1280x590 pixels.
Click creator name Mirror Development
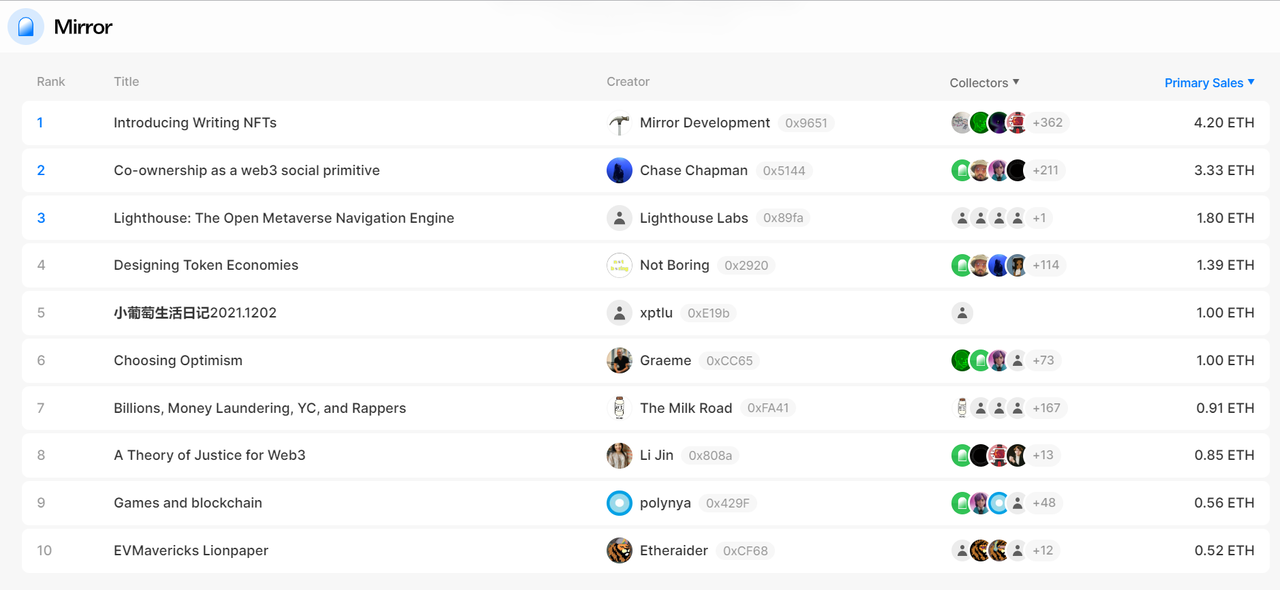pos(705,123)
